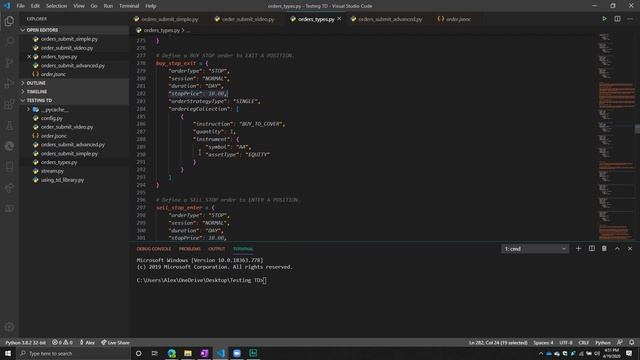The image size is (640, 360).
Task: Change line ending CRLF setting
Action: pos(584,342)
